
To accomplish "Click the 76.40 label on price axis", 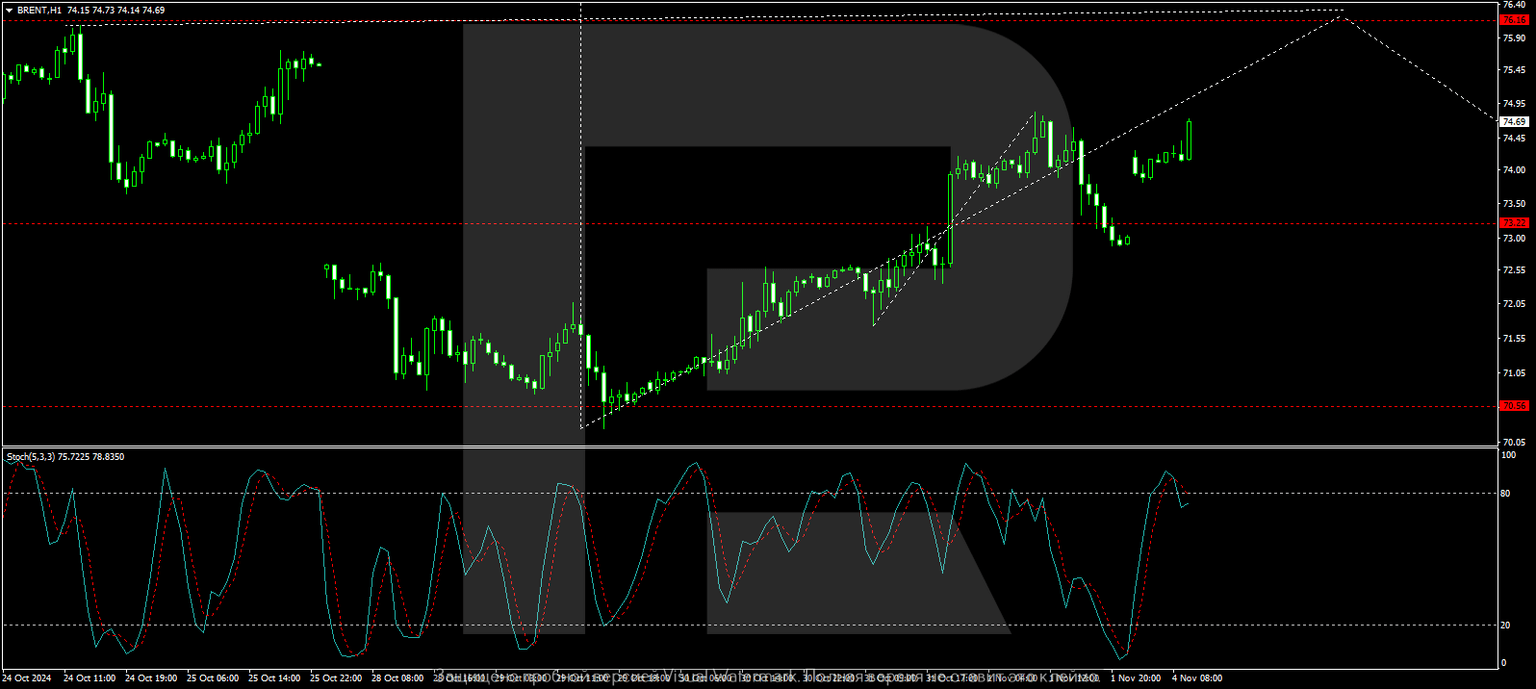I will click(1512, 5).
